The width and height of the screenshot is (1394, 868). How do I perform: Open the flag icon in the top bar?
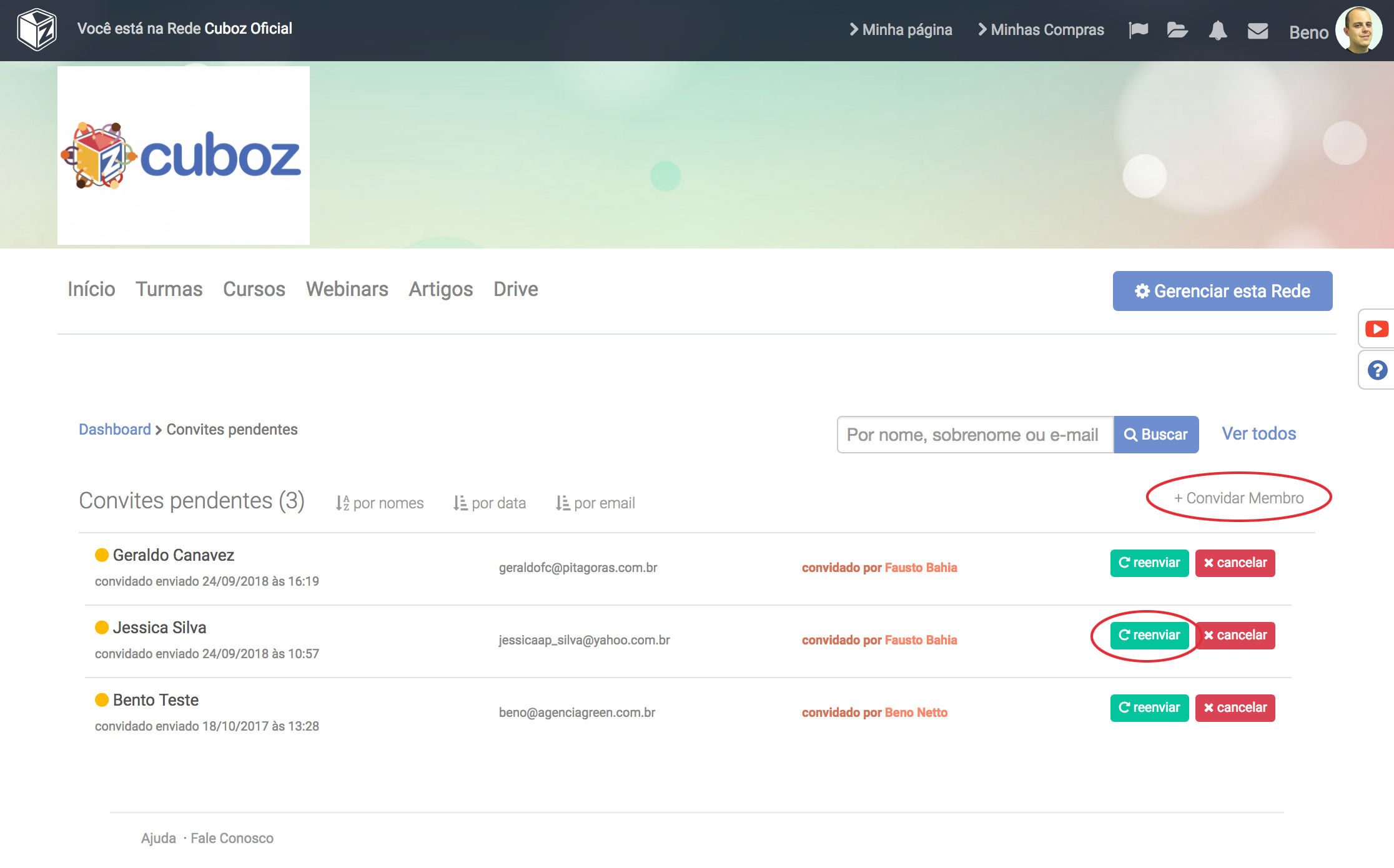coord(1138,30)
